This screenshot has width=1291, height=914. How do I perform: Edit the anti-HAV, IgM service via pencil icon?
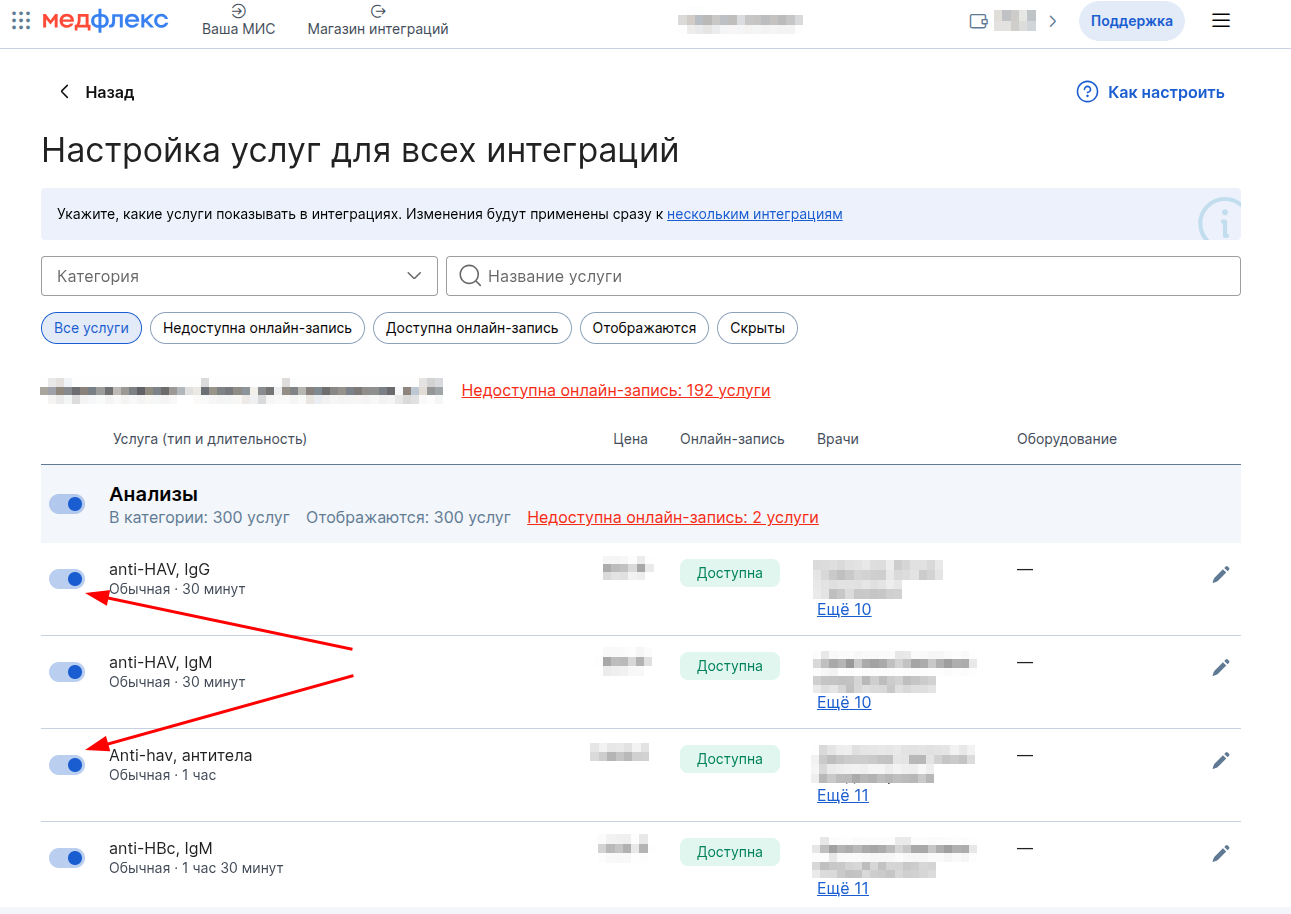(1220, 667)
